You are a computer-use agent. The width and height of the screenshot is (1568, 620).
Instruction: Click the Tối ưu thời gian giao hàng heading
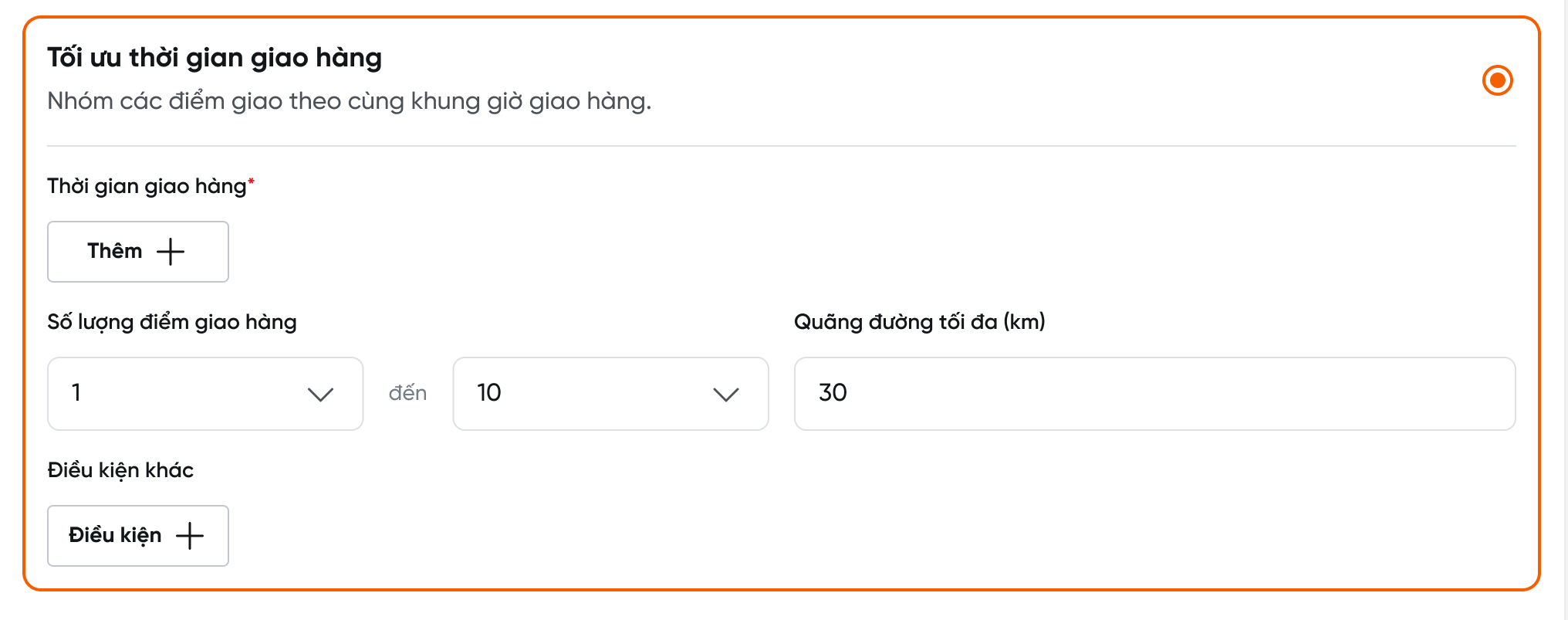[215, 58]
